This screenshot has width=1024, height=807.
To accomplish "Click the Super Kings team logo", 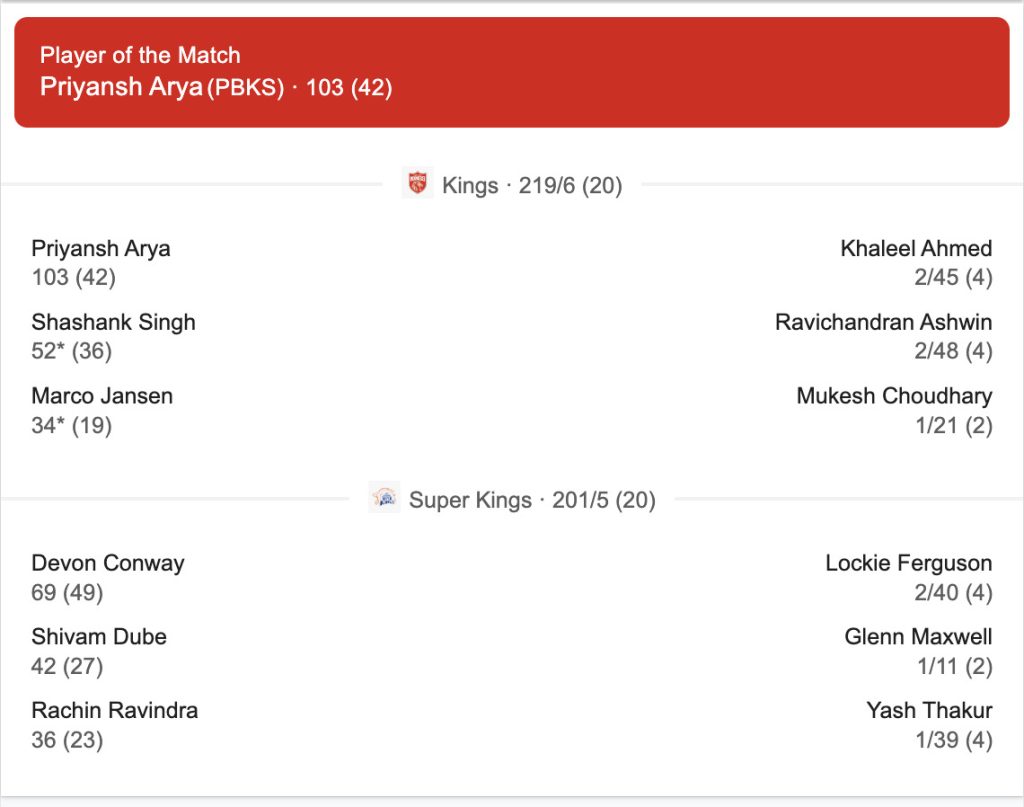I will 384,498.
